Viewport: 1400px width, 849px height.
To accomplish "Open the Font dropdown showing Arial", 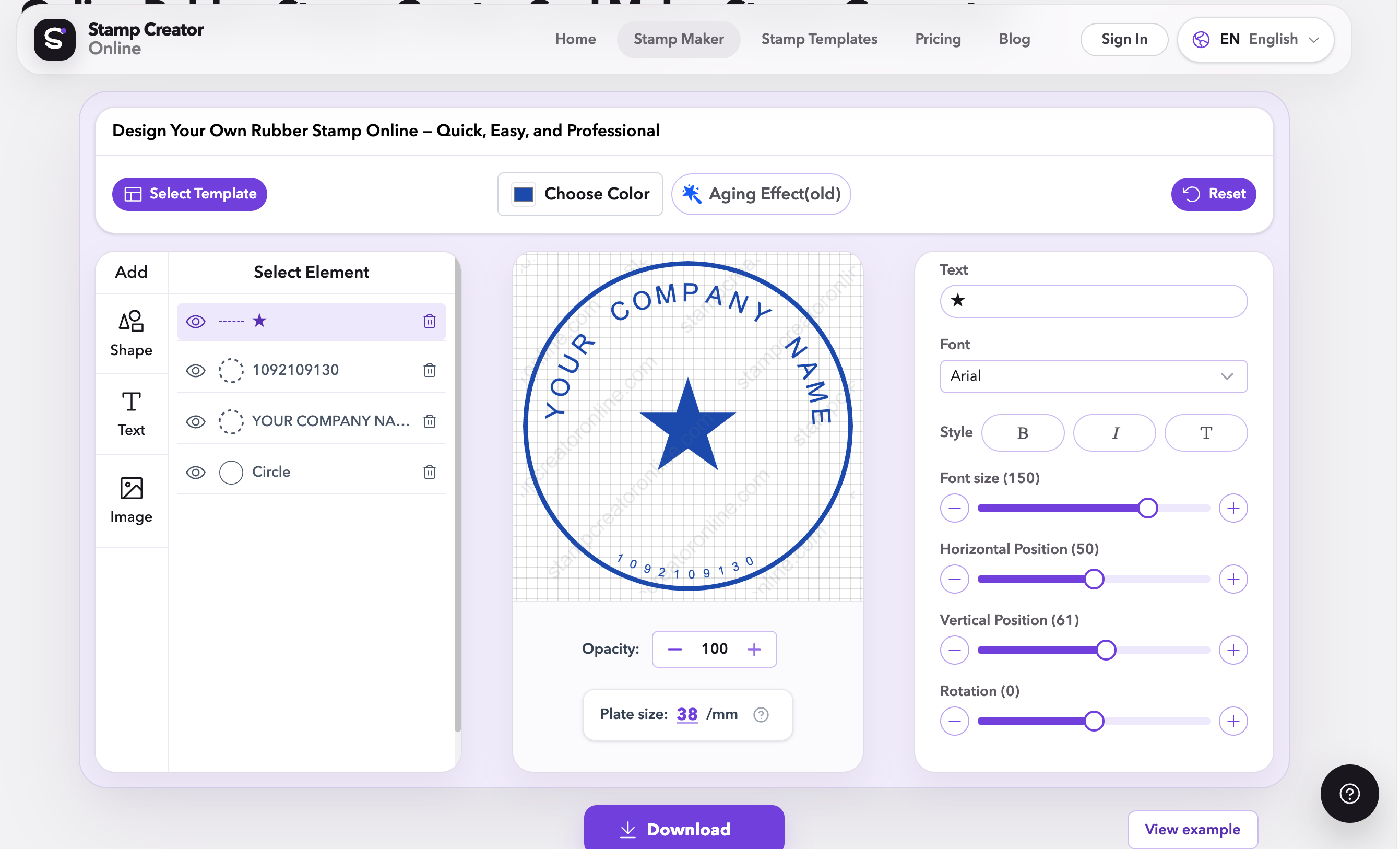I will pyautogui.click(x=1093, y=376).
